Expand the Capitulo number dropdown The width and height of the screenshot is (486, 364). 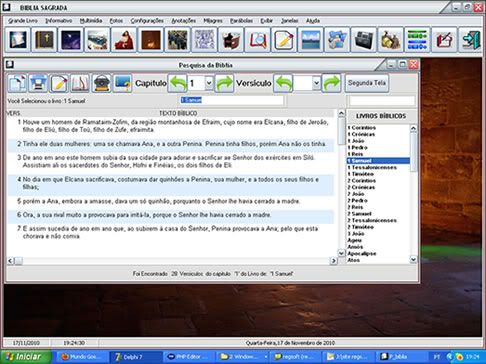(209, 83)
